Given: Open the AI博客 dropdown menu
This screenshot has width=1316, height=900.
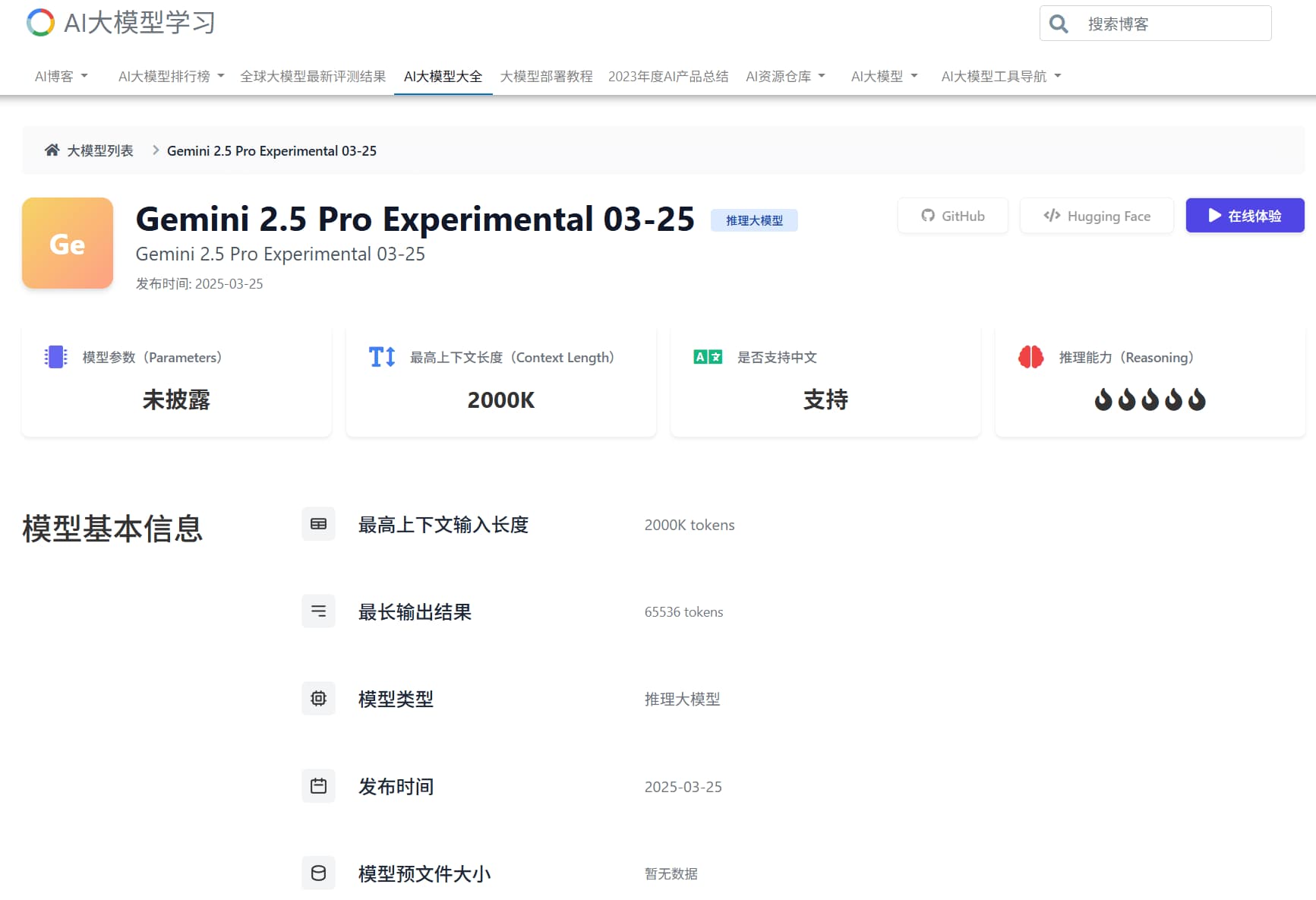Looking at the screenshot, I should pyautogui.click(x=61, y=75).
